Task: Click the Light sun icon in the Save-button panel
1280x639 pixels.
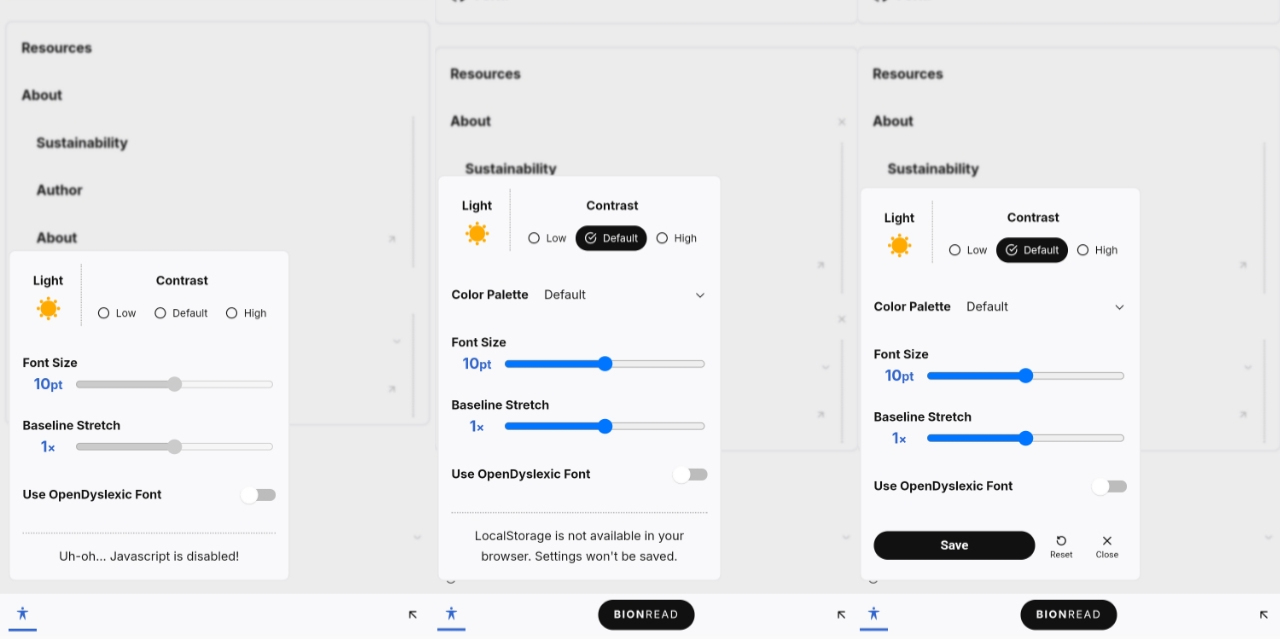Action: tap(899, 245)
